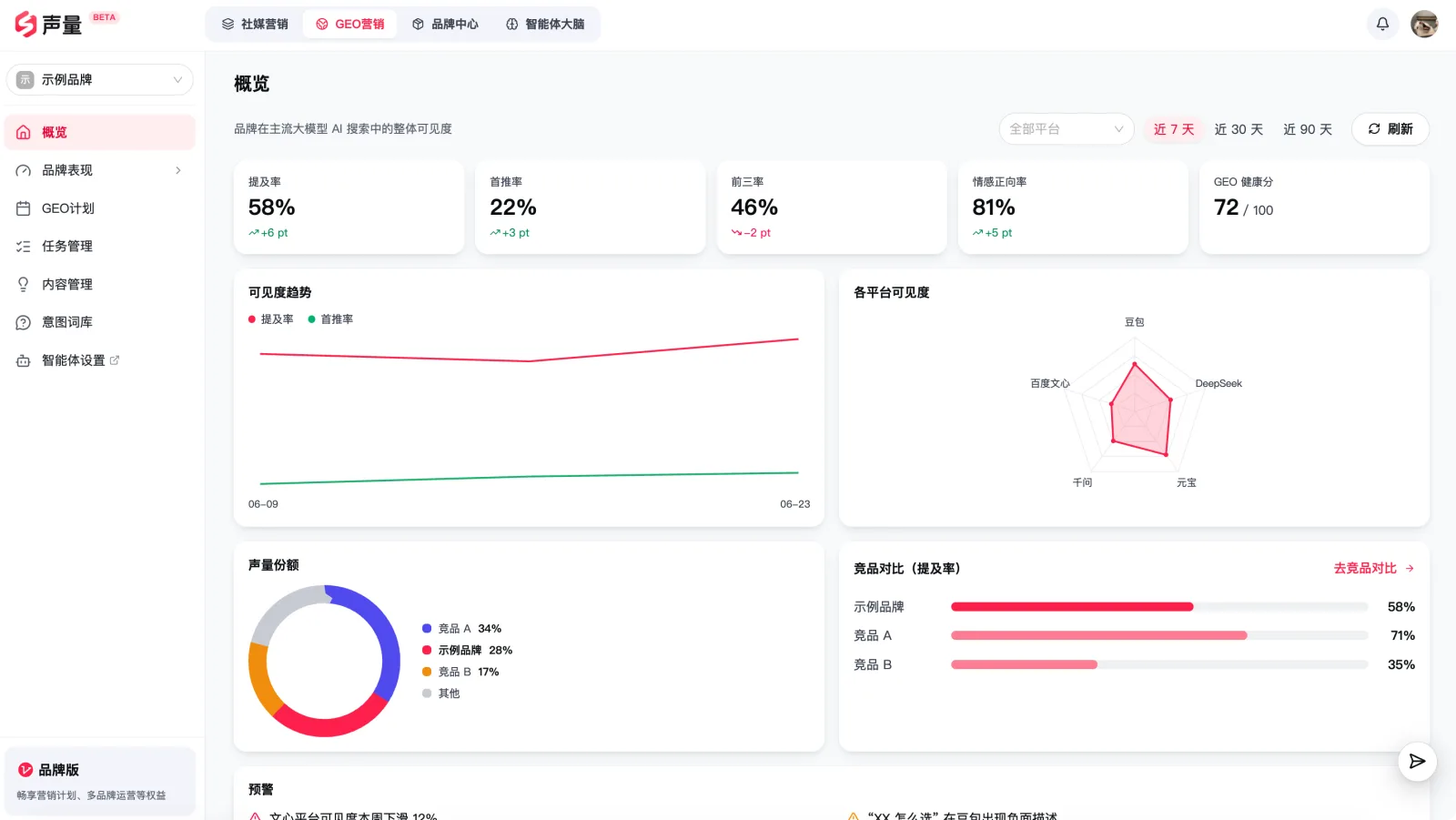Click the 声量 logo icon
Image resolution: width=1456 pixels, height=820 pixels.
25,24
